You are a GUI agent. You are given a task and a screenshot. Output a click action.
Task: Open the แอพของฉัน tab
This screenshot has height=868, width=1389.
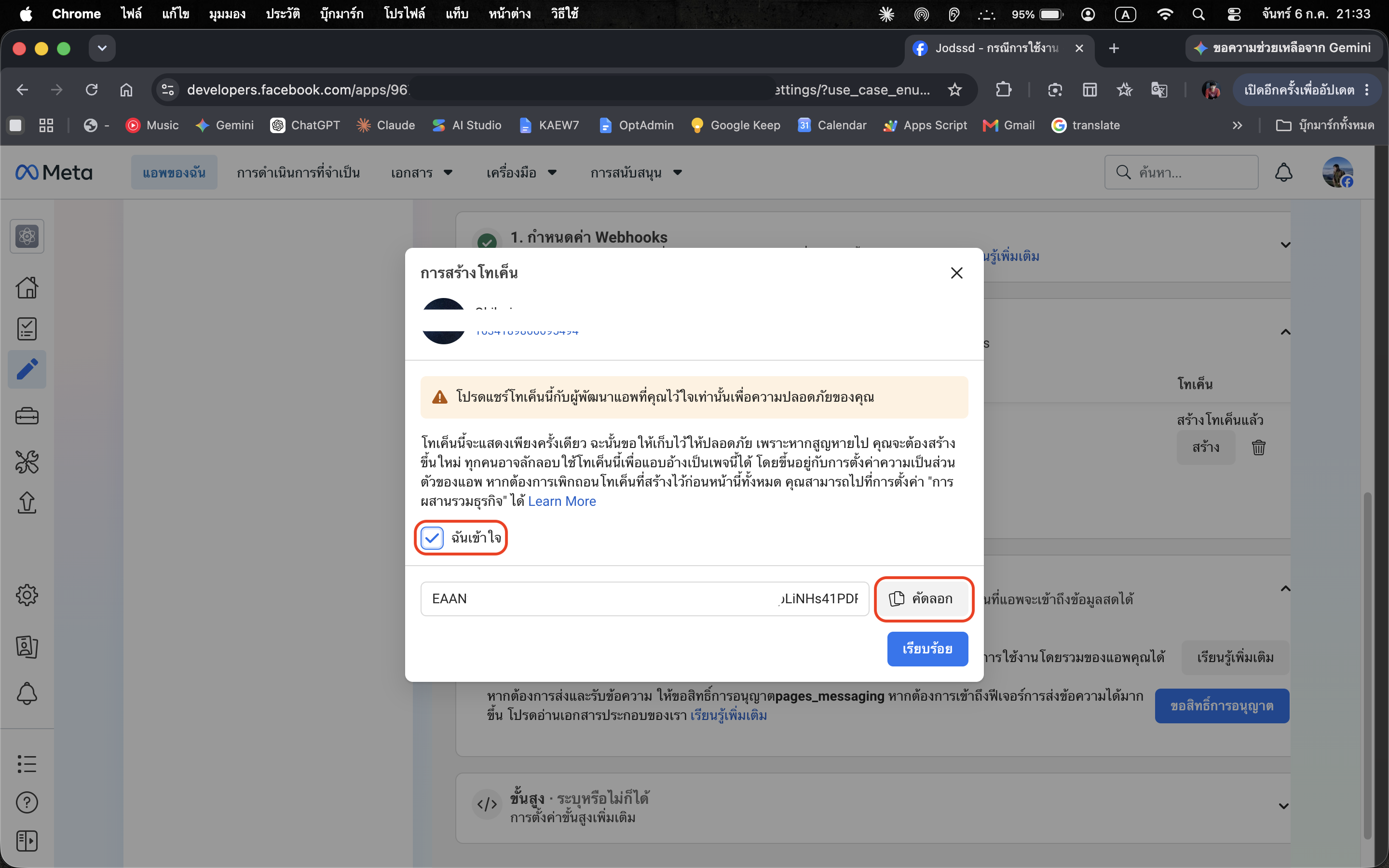click(x=174, y=172)
